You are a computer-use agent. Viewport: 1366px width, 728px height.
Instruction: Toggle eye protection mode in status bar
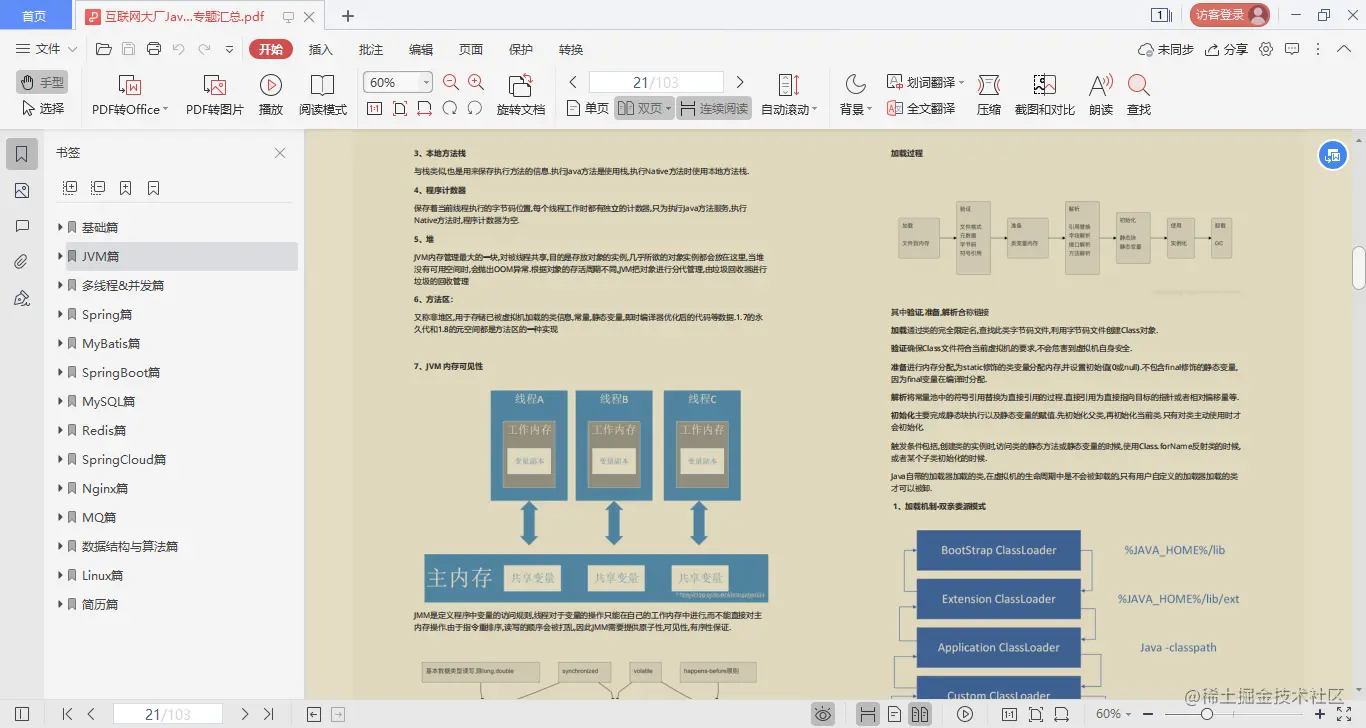pyautogui.click(x=823, y=714)
